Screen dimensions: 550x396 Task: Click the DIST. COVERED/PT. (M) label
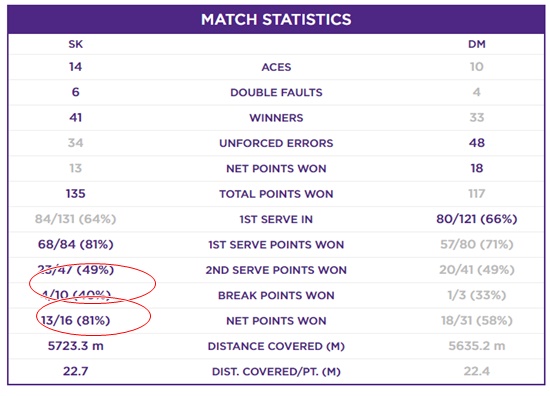[276, 371]
